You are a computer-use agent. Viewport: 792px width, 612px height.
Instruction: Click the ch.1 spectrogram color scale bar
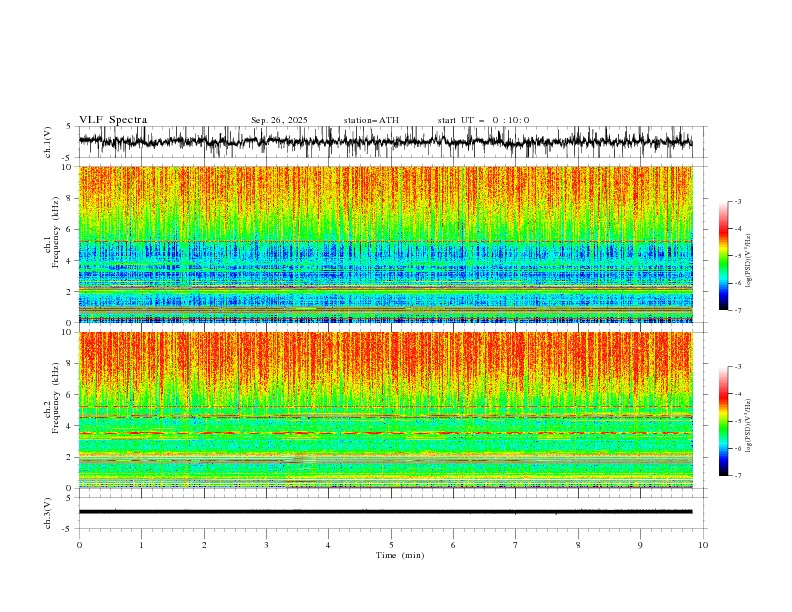[x=724, y=256]
